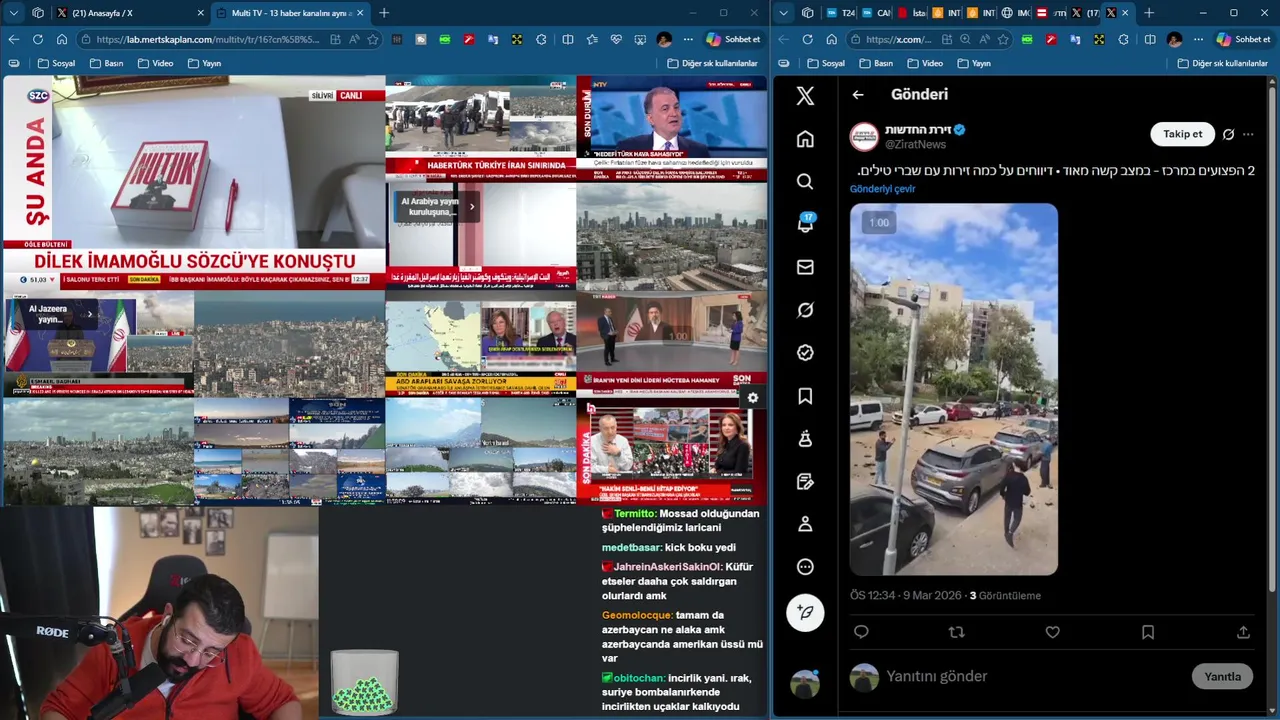Screen dimensions: 1280x720
Task: Play the one-minute street video
Action: pos(954,389)
